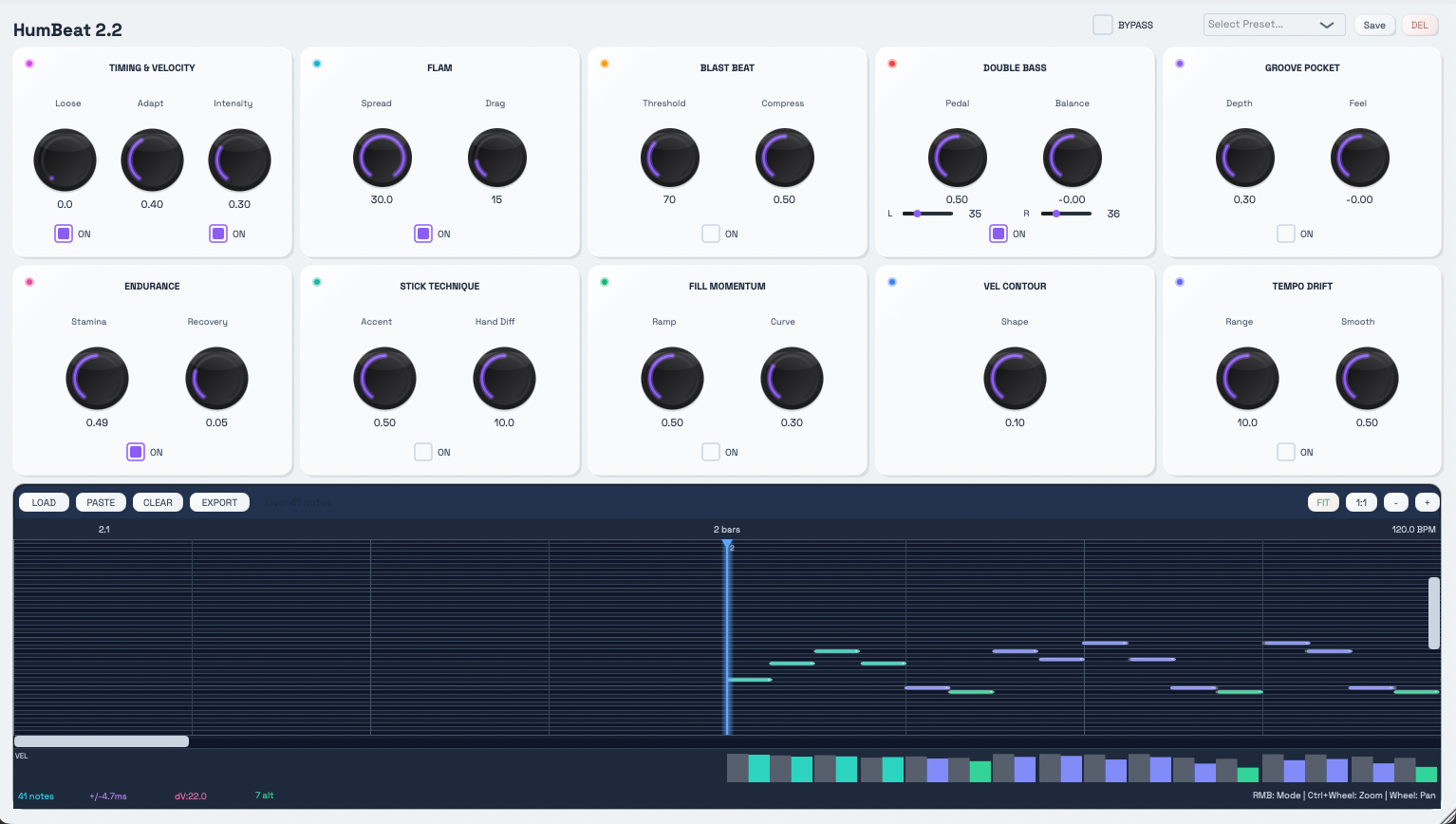Click the Stick Technique teal indicator dot
Screen dimensions: 1456x824
point(317,282)
